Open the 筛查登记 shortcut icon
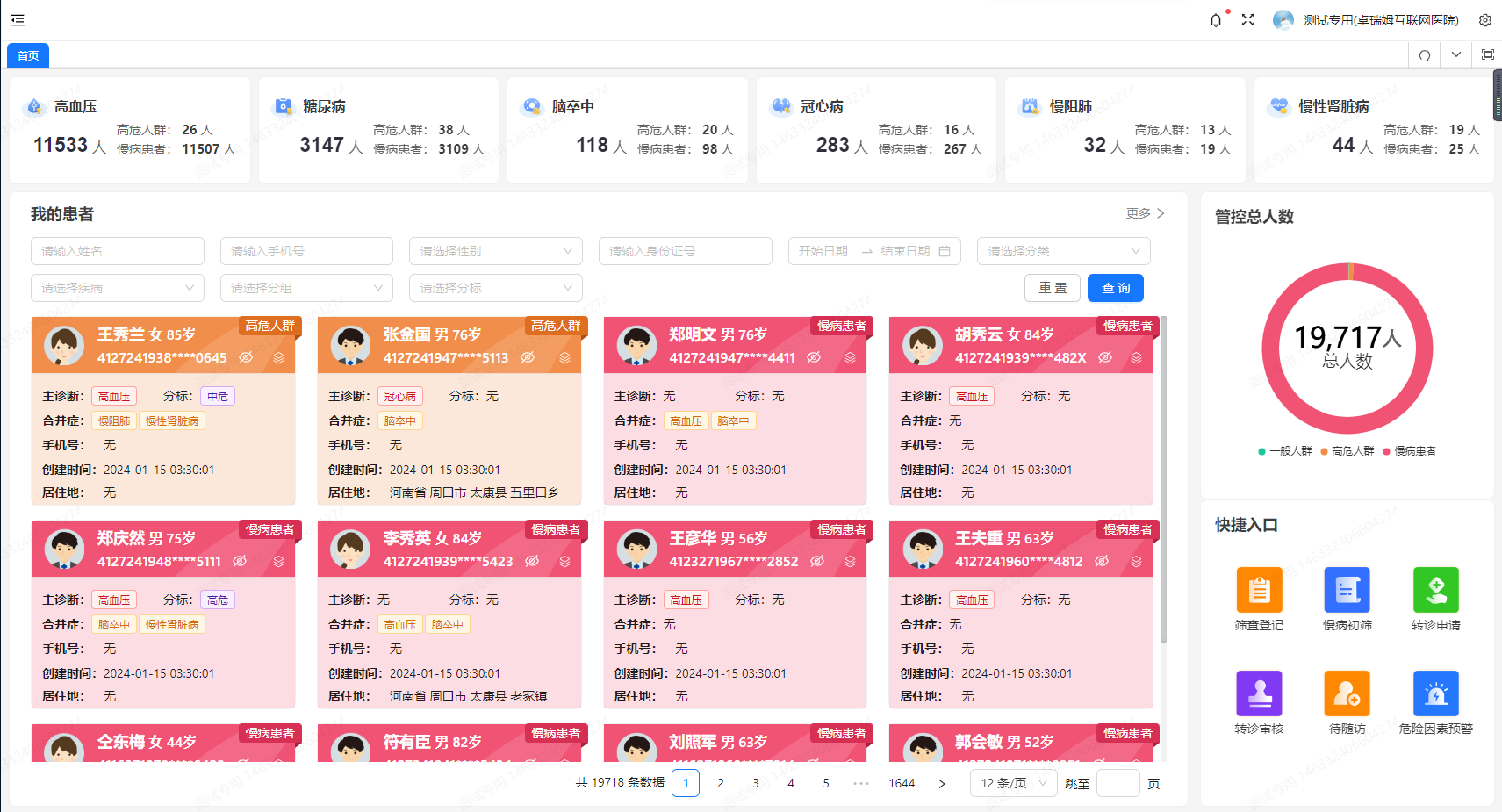Image resolution: width=1502 pixels, height=812 pixels. click(1259, 590)
